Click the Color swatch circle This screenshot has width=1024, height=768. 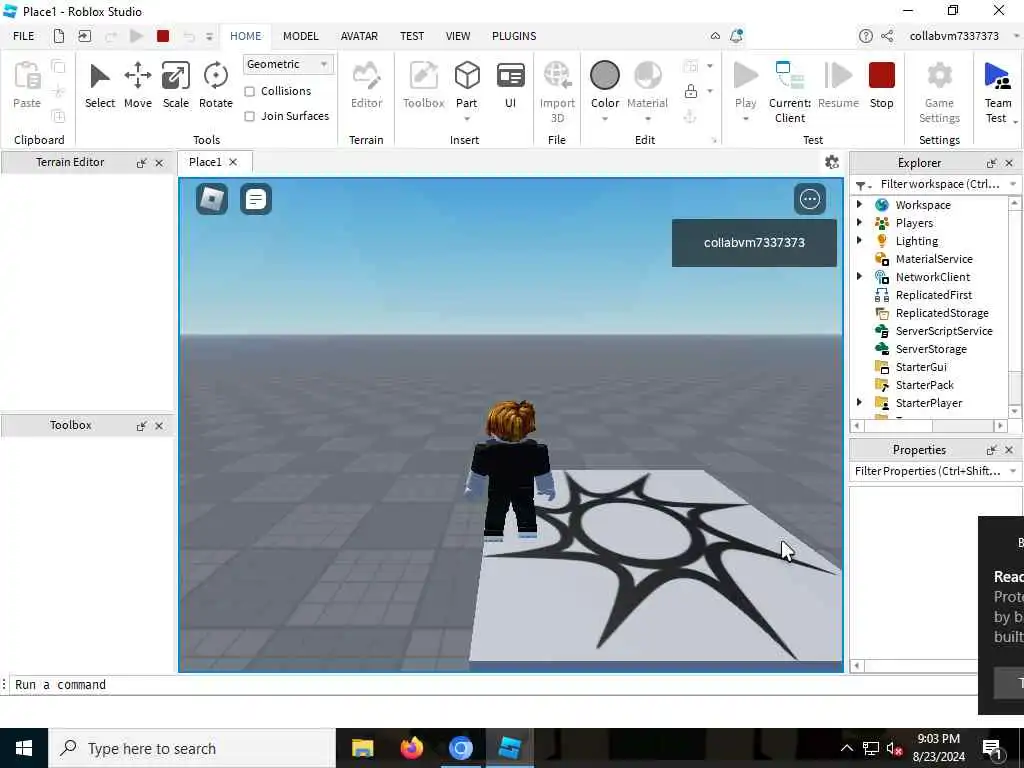pos(605,75)
